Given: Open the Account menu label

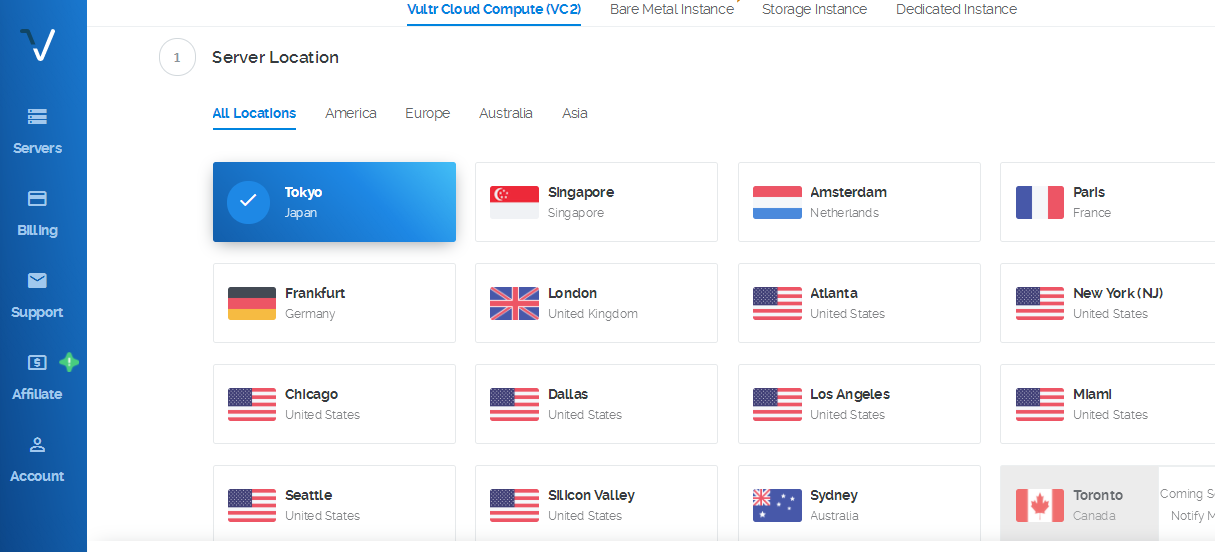Looking at the screenshot, I should click(x=37, y=476).
